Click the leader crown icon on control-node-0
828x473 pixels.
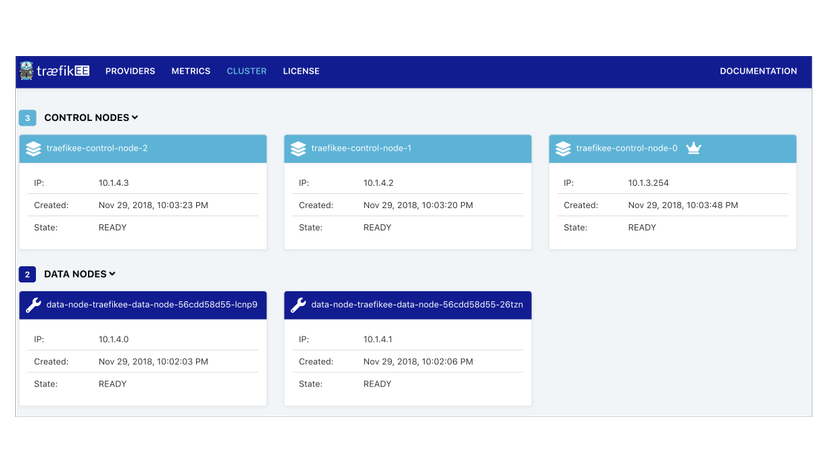(693, 148)
